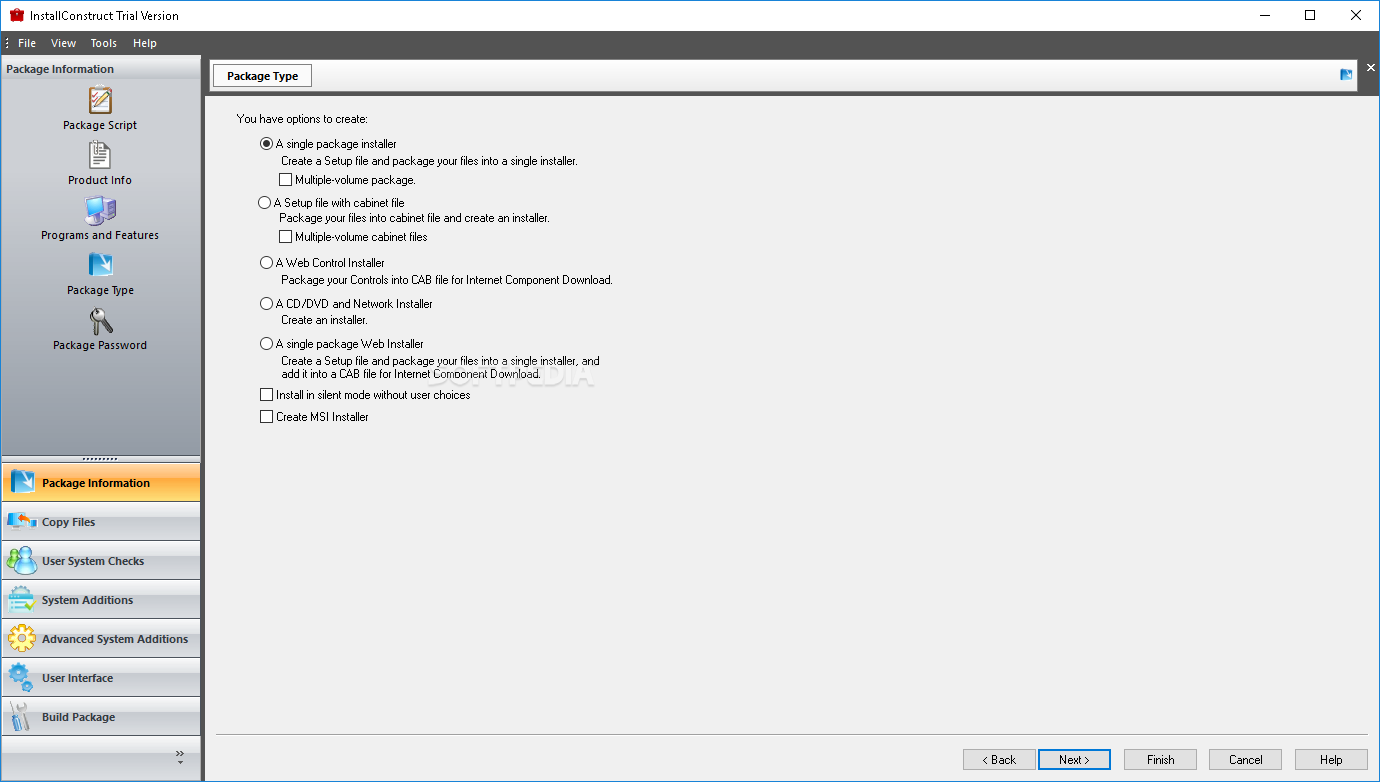
Task: Open the Package Type icon
Action: coord(100,265)
